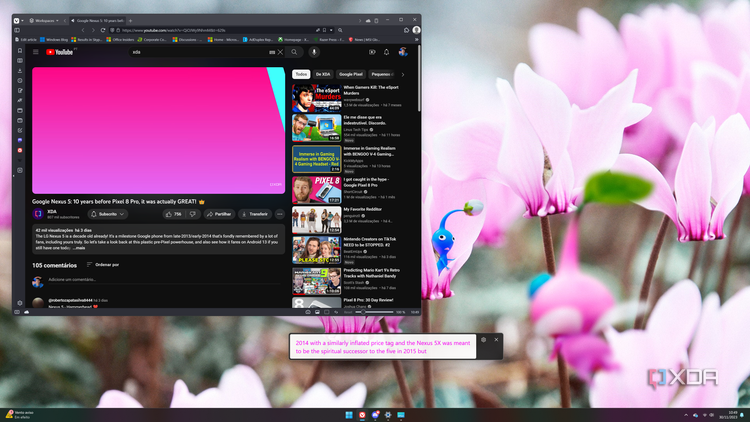The width and height of the screenshot is (750, 422).
Task: Click the pink video player
Action: pos(158,130)
